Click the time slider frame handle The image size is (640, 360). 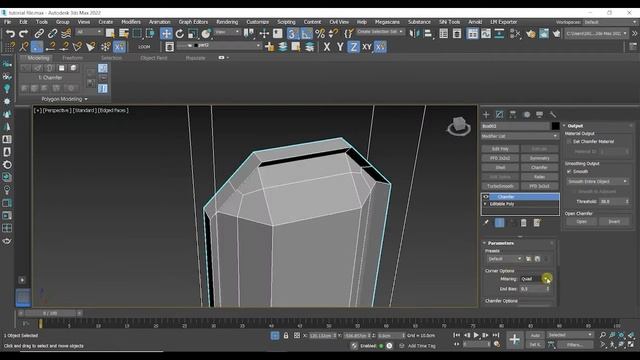pos(50,313)
